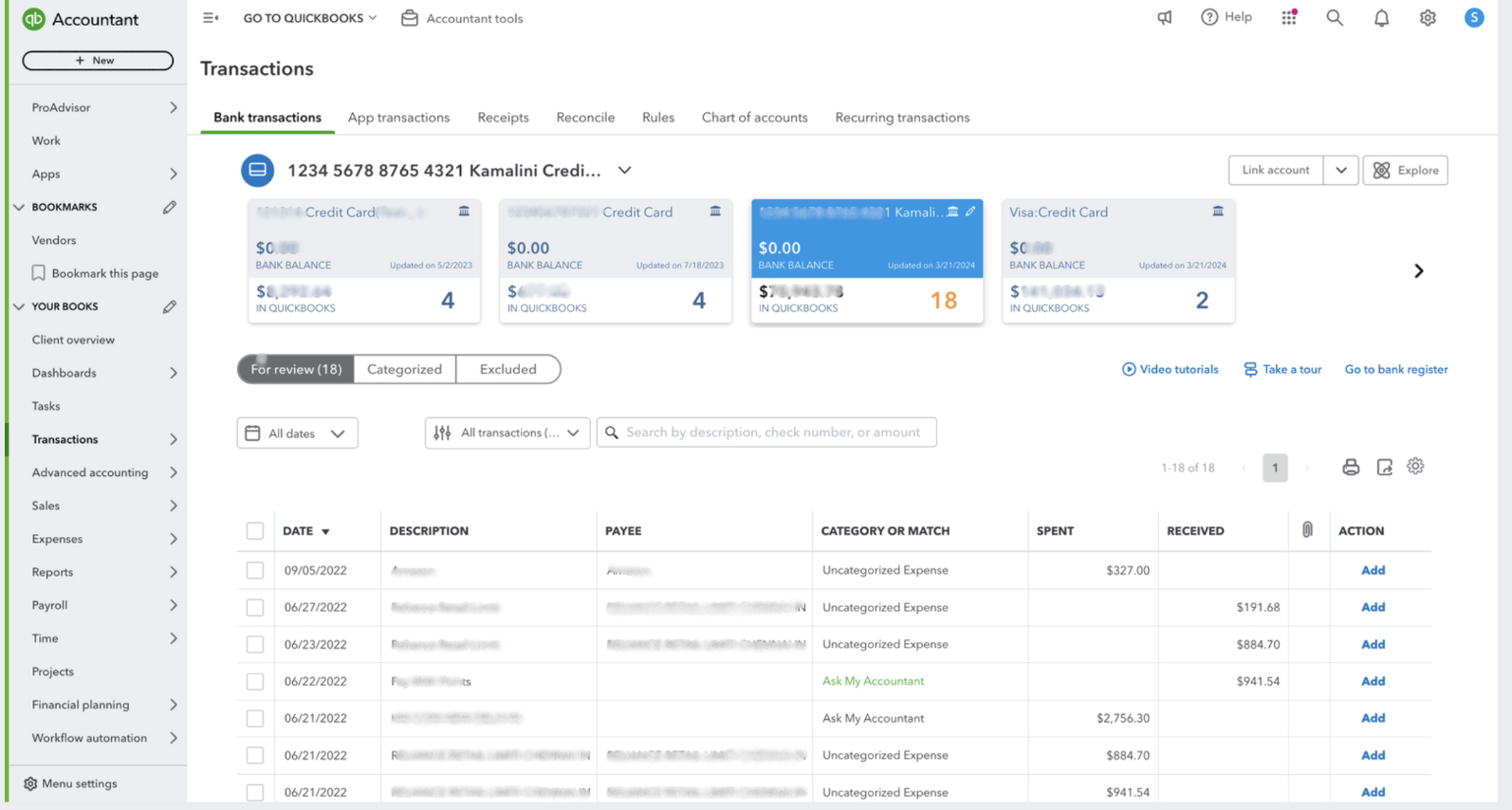Open the settings gear icon in header
This screenshot has height=810, width=1512.
click(1428, 17)
